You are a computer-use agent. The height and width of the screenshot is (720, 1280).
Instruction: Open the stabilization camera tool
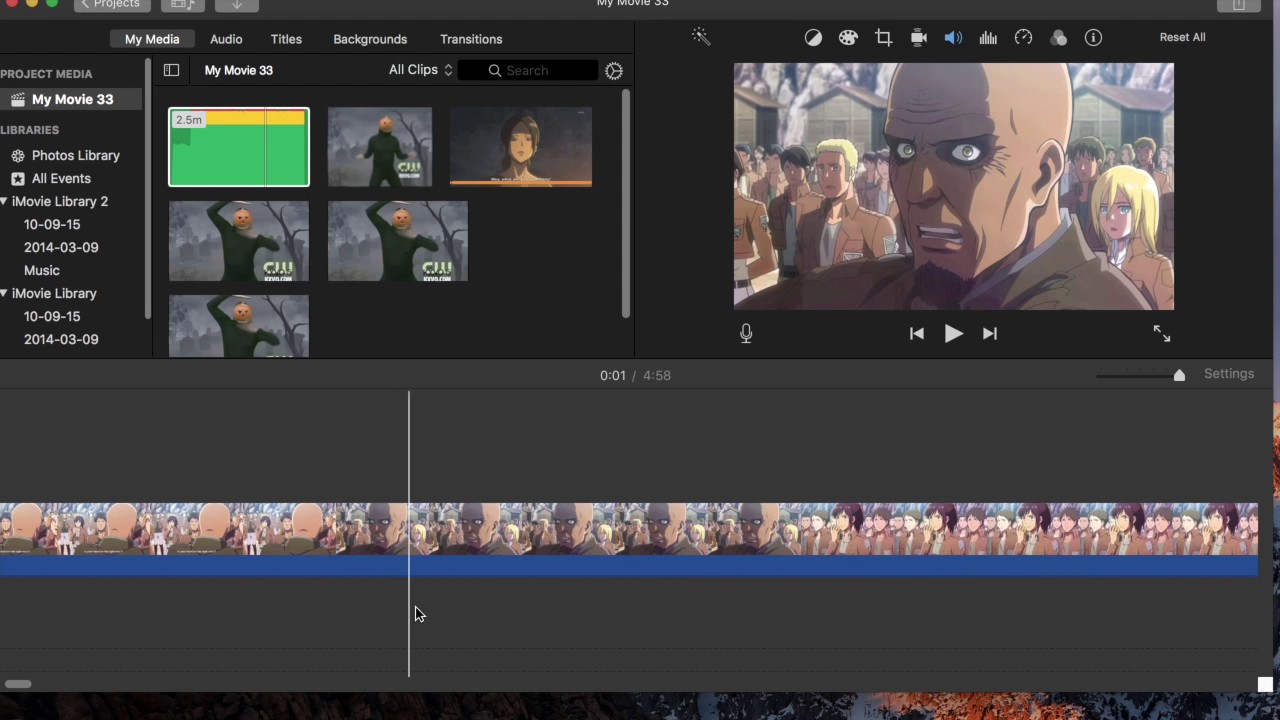(x=919, y=38)
